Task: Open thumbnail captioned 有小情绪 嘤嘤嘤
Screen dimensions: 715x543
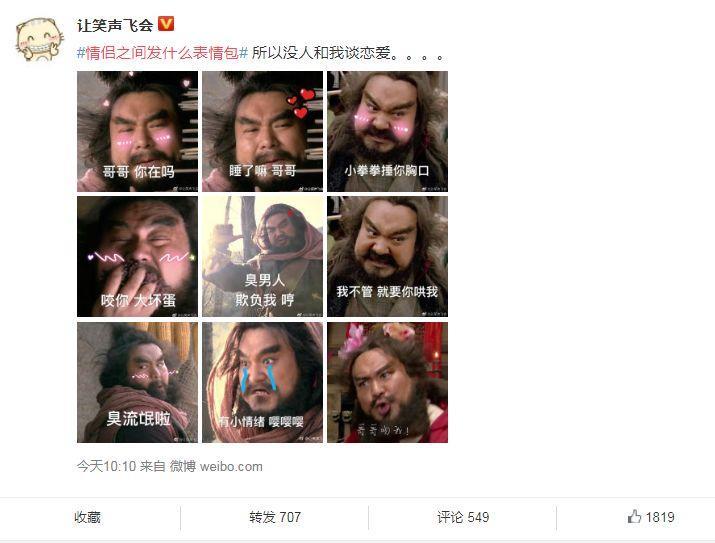Action: [262, 382]
